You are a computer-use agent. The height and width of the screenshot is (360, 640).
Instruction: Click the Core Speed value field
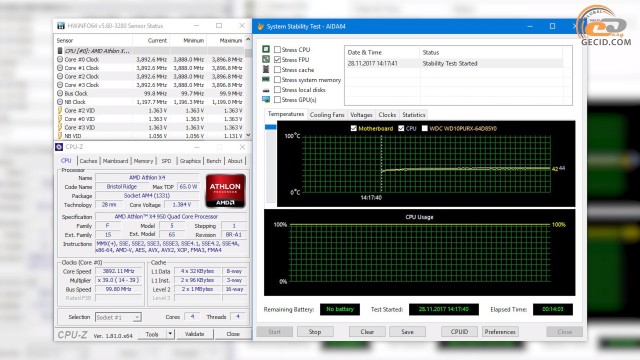[x=118, y=271]
